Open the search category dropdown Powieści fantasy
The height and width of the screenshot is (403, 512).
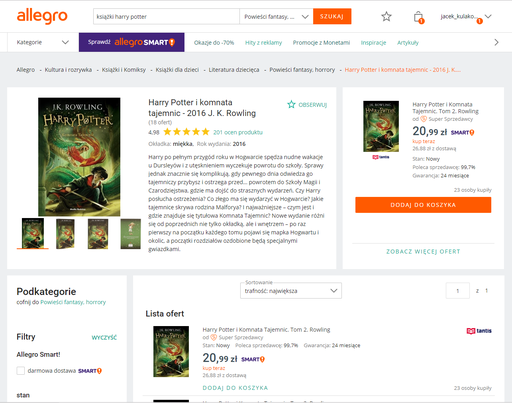coord(276,17)
